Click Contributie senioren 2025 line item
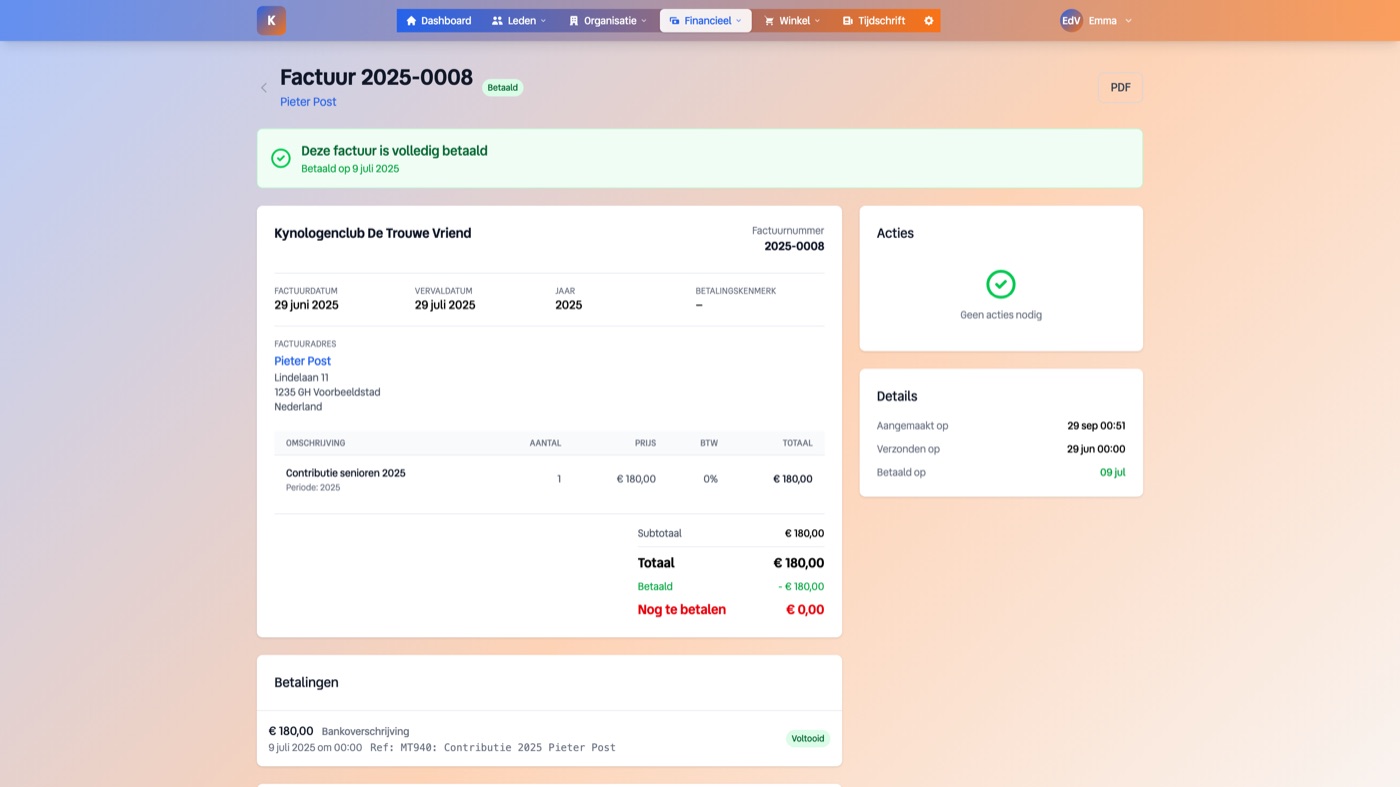1400x787 pixels. (346, 473)
